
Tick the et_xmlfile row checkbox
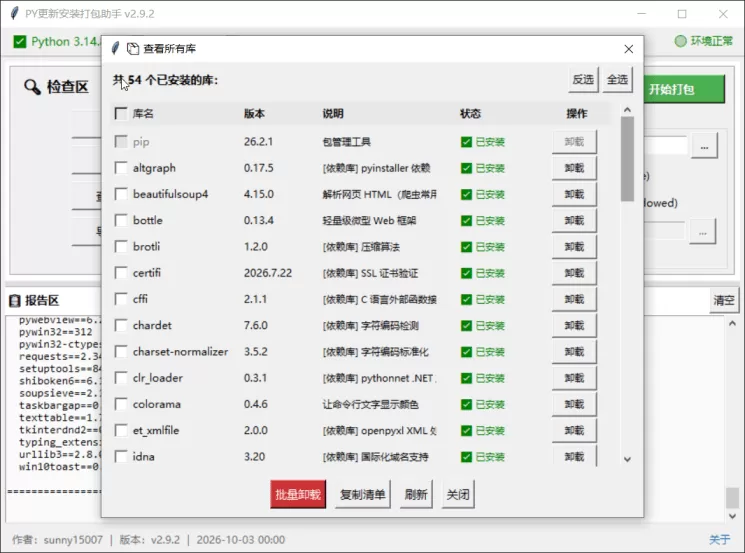121,430
